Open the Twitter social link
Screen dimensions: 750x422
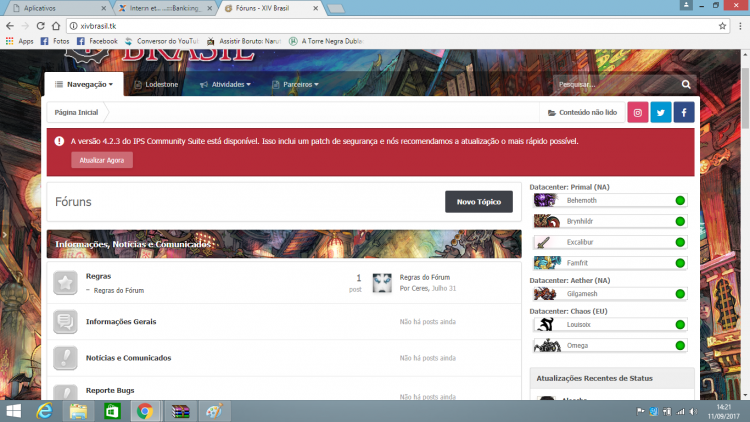tap(661, 113)
